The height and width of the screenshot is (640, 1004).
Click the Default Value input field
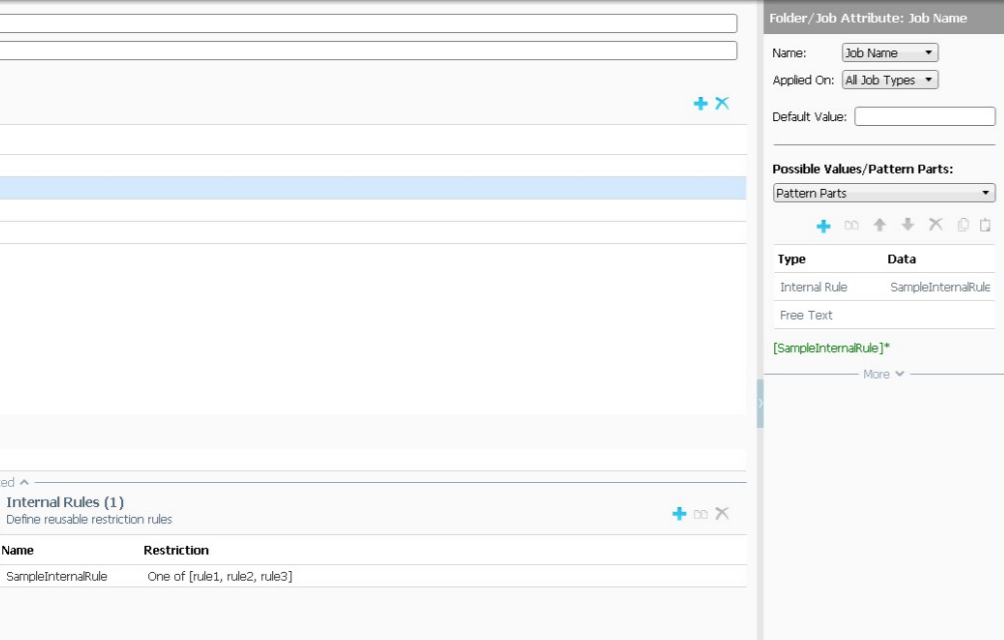pyautogui.click(x=925, y=116)
